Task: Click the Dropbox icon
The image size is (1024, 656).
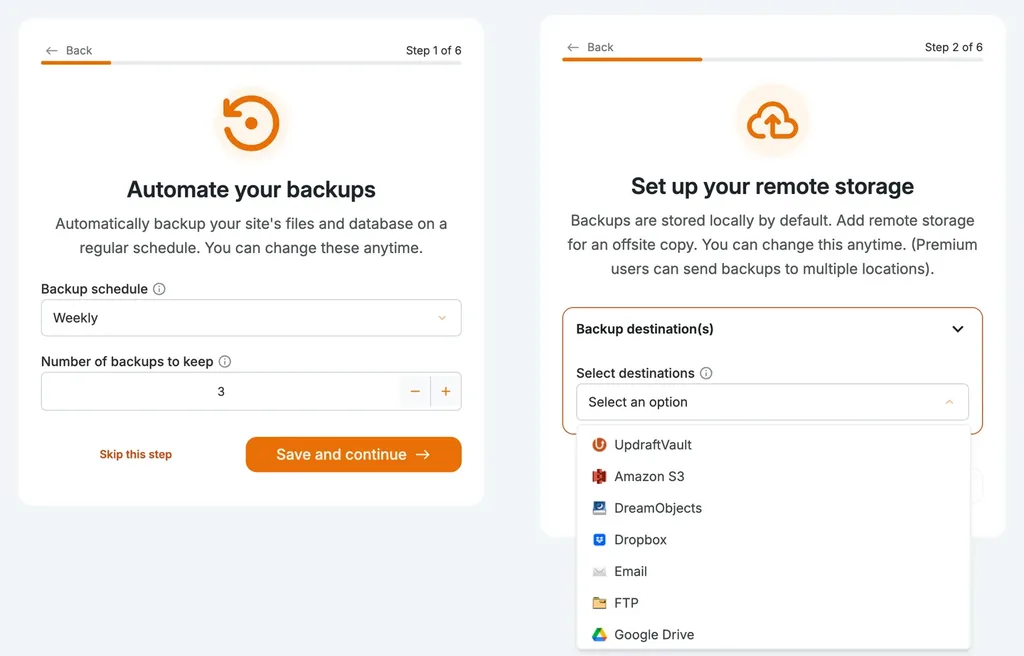Action: click(599, 540)
